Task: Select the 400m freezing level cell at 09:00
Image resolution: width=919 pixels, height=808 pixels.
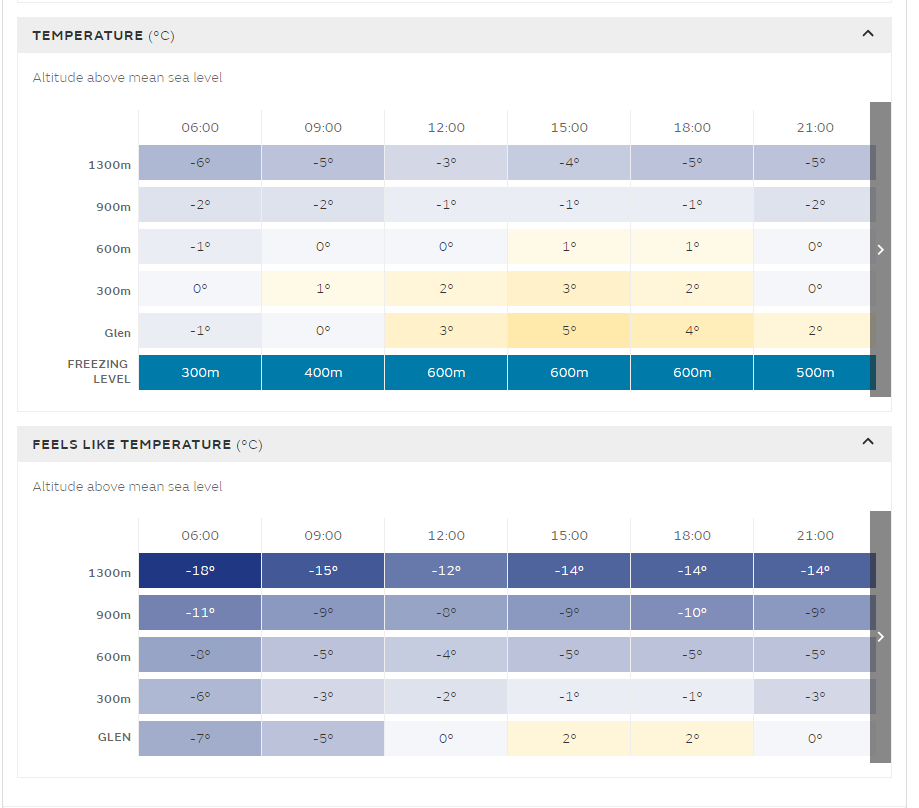Action: click(323, 372)
